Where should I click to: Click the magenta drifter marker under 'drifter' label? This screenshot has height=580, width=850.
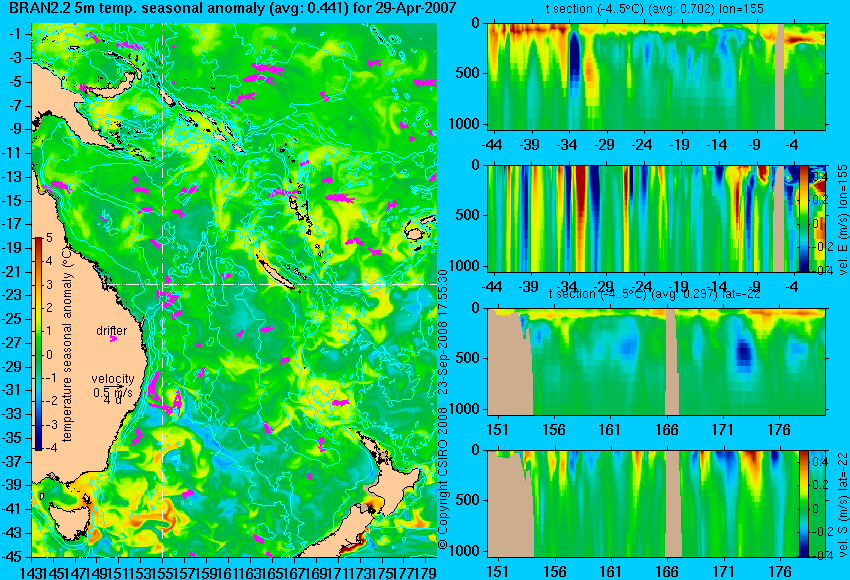pyautogui.click(x=113, y=339)
